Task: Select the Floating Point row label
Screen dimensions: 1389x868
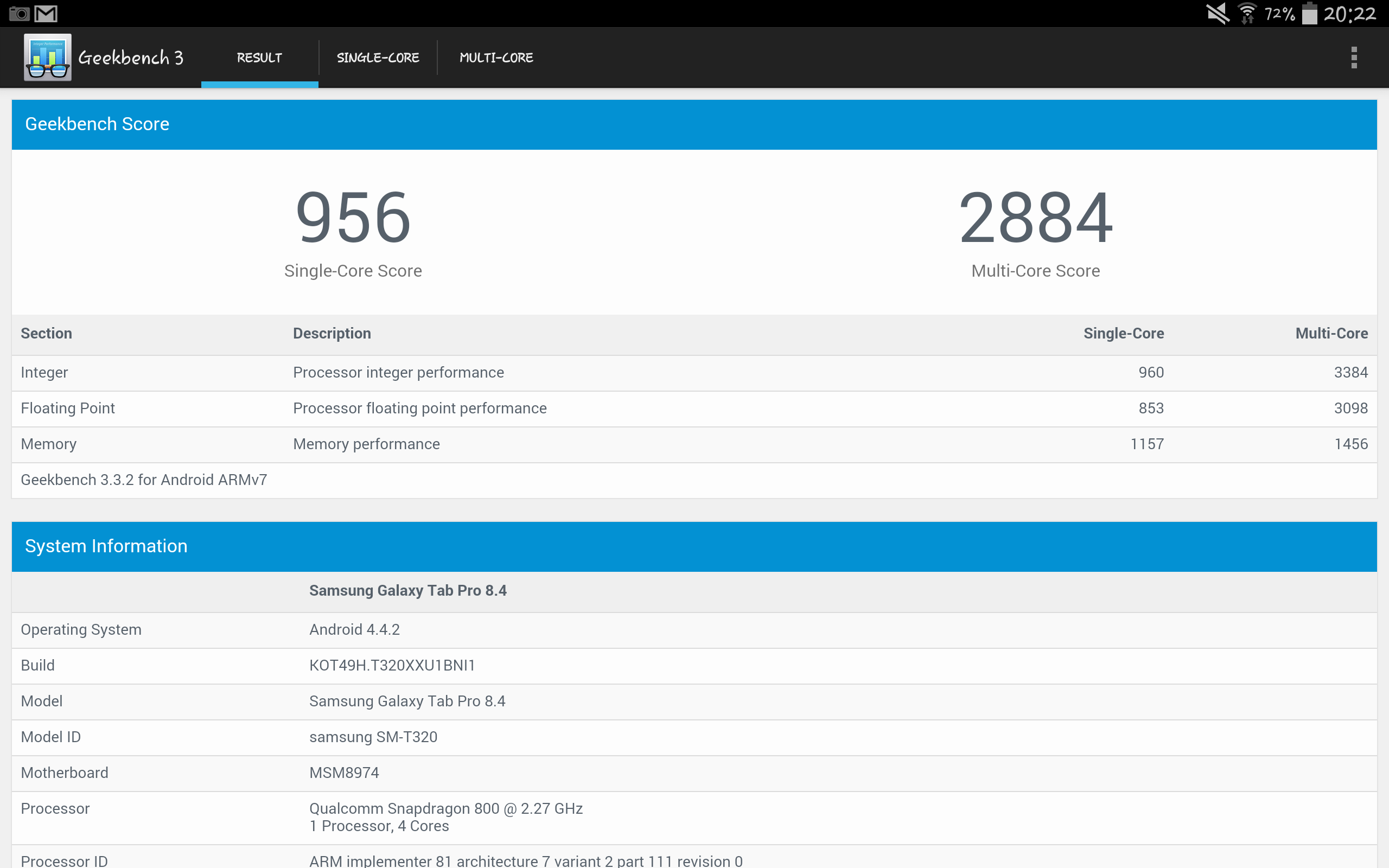Action: tap(68, 408)
